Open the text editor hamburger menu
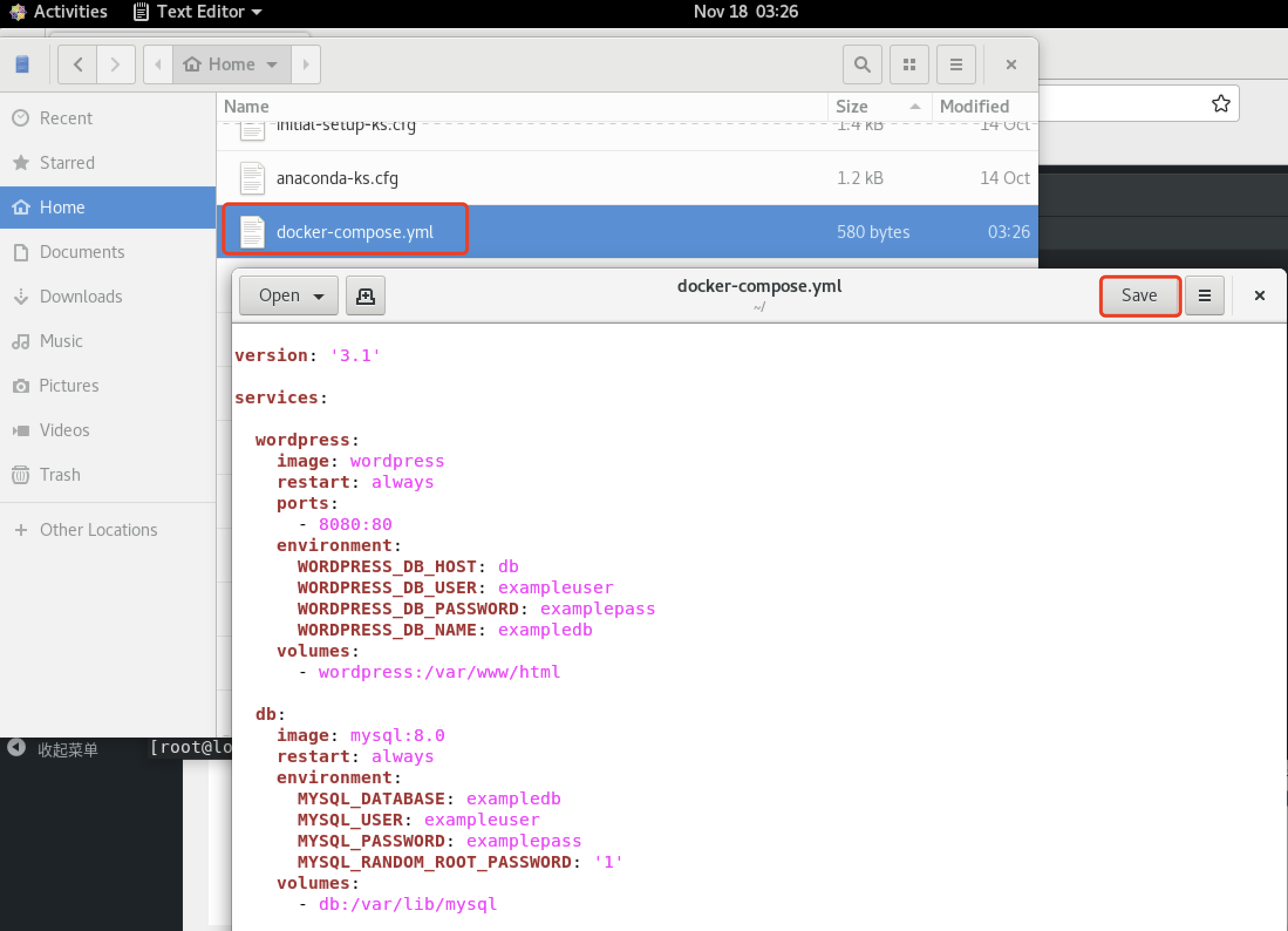Image resolution: width=1288 pixels, height=931 pixels. tap(1204, 295)
